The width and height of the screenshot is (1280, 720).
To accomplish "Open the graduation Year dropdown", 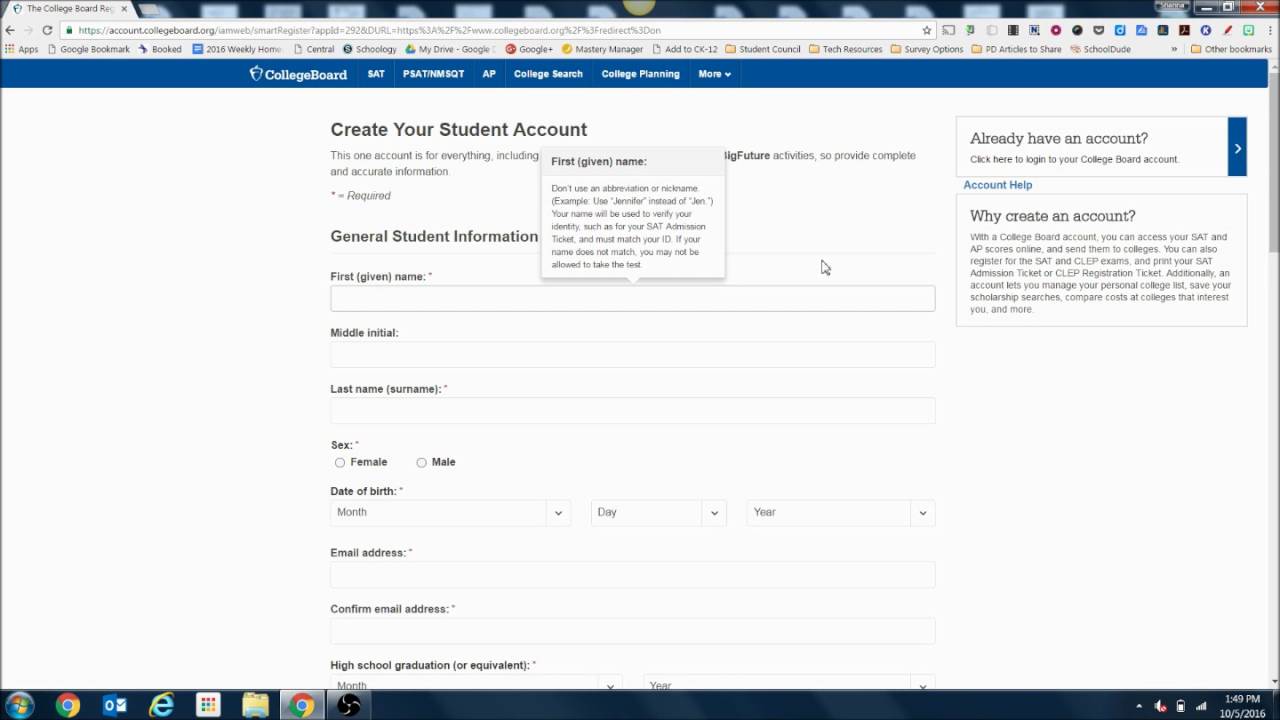I will pyautogui.click(x=789, y=683).
